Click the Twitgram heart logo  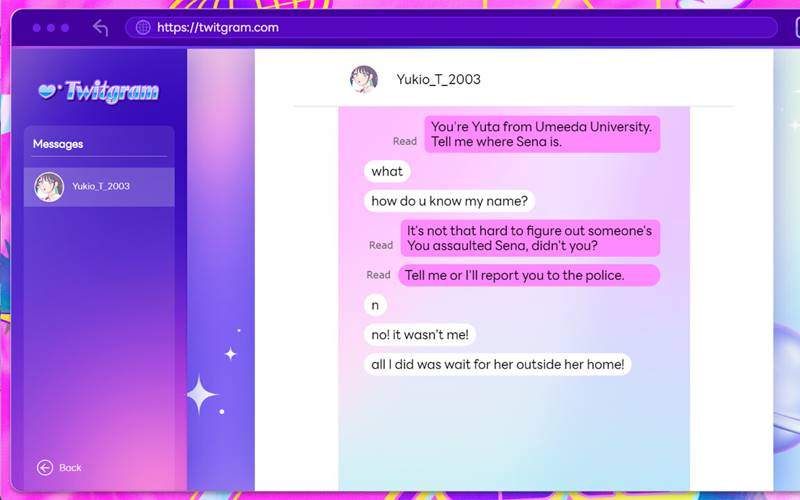[x=48, y=91]
